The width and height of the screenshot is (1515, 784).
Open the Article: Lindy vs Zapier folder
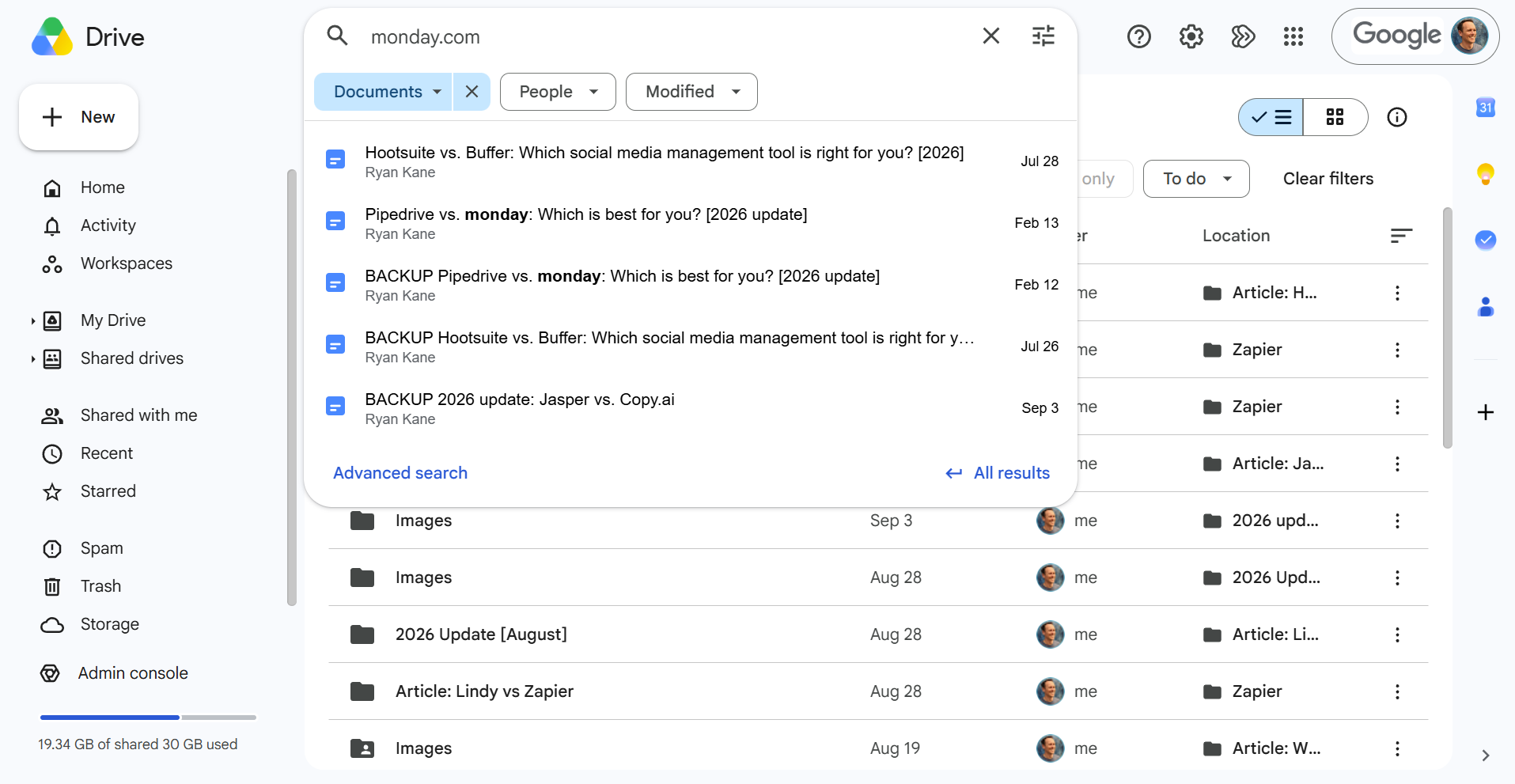(x=484, y=691)
